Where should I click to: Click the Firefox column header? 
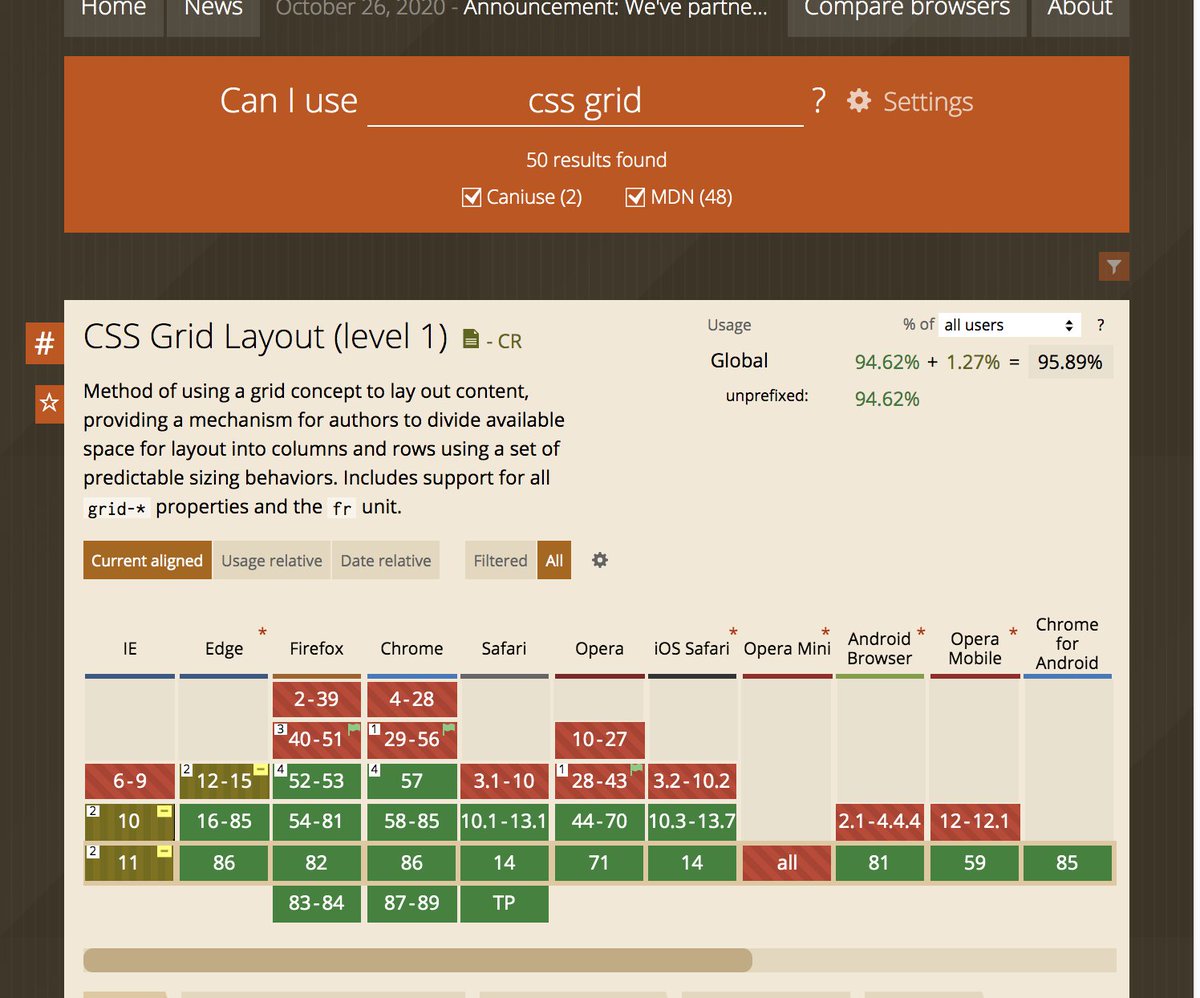317,648
